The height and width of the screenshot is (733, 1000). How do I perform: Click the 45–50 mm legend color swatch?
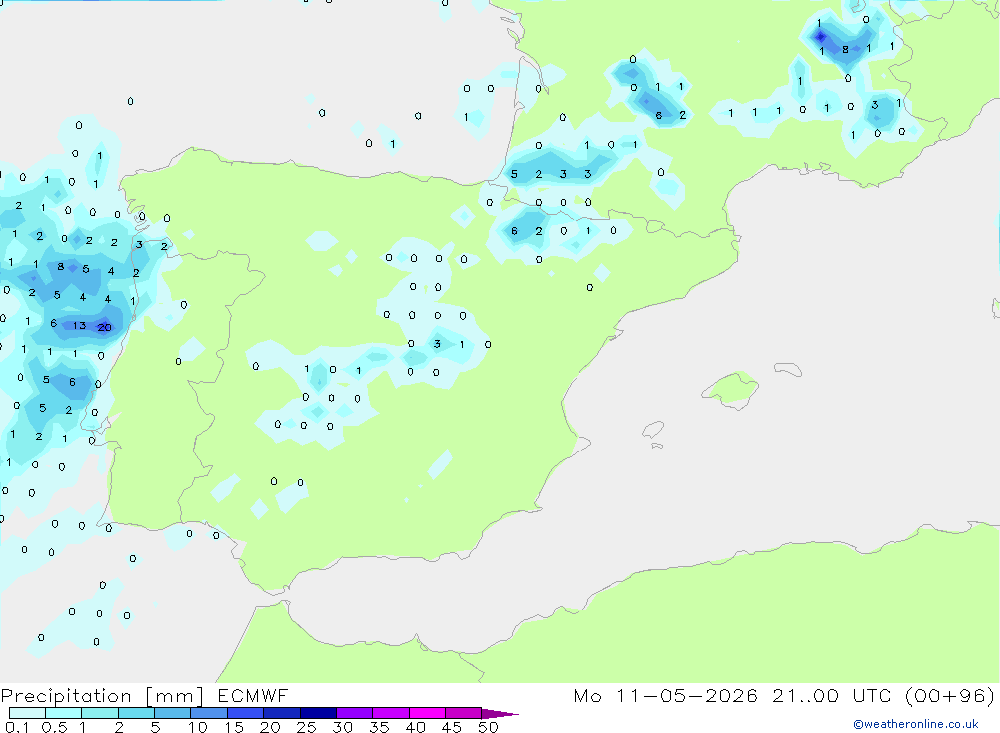pos(464,713)
